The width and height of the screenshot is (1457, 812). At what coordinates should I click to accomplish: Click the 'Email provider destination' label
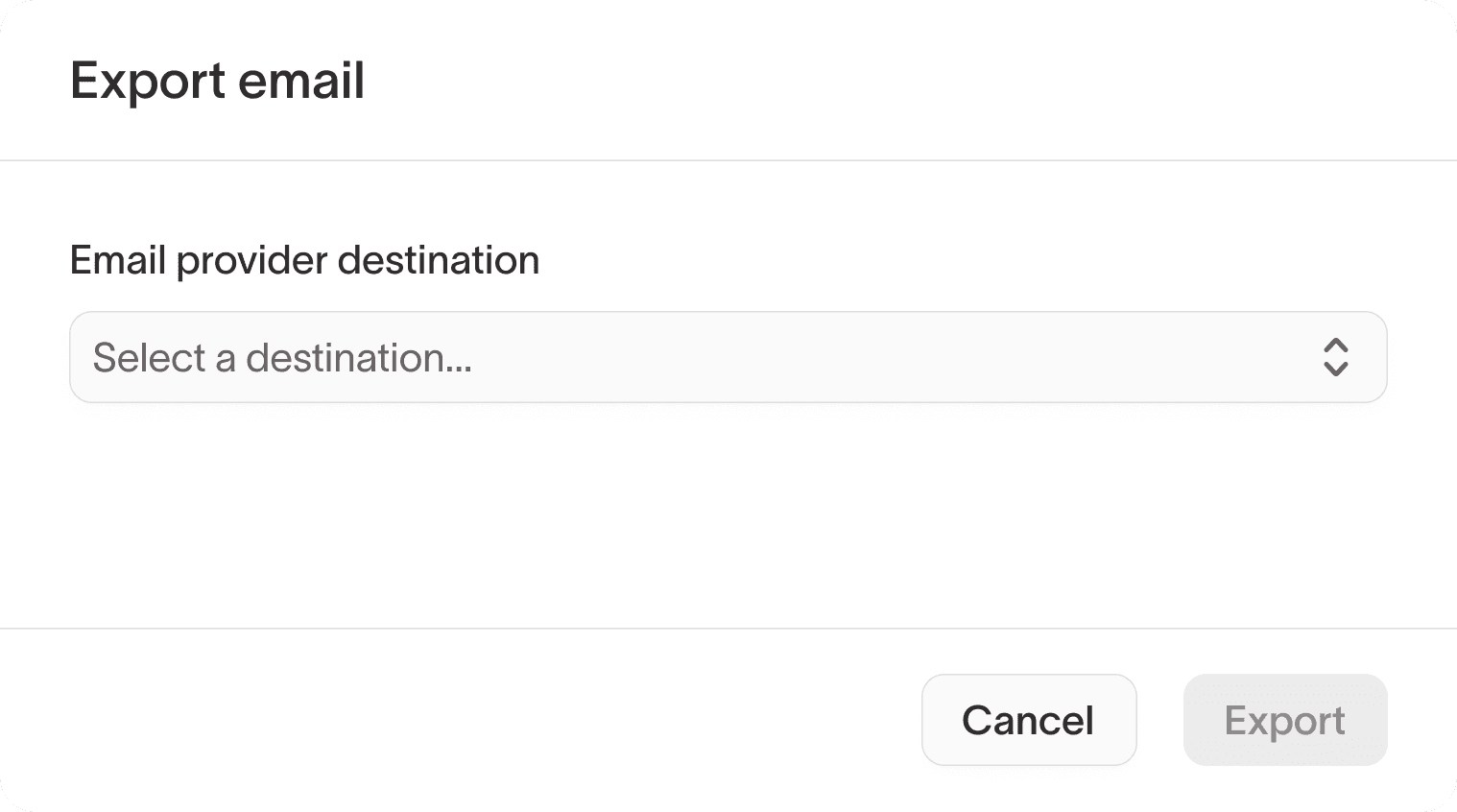pos(304,260)
